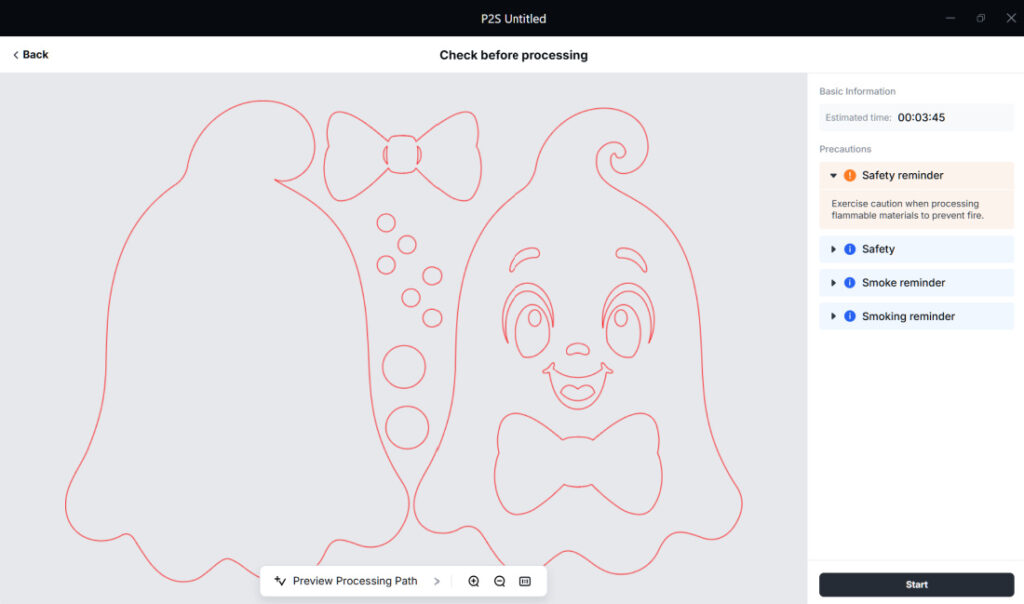Click the Precautions heading
This screenshot has width=1024, height=604.
(x=845, y=149)
